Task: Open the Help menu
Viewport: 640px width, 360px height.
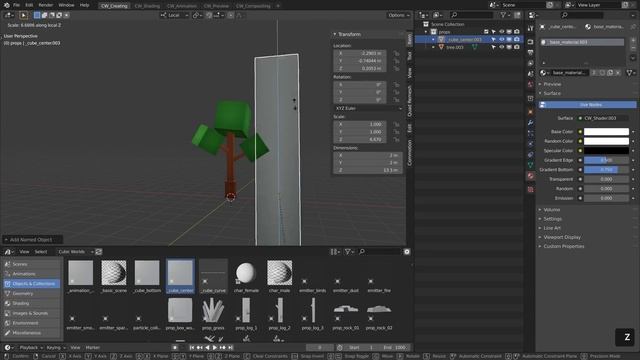Action: click(84, 5)
